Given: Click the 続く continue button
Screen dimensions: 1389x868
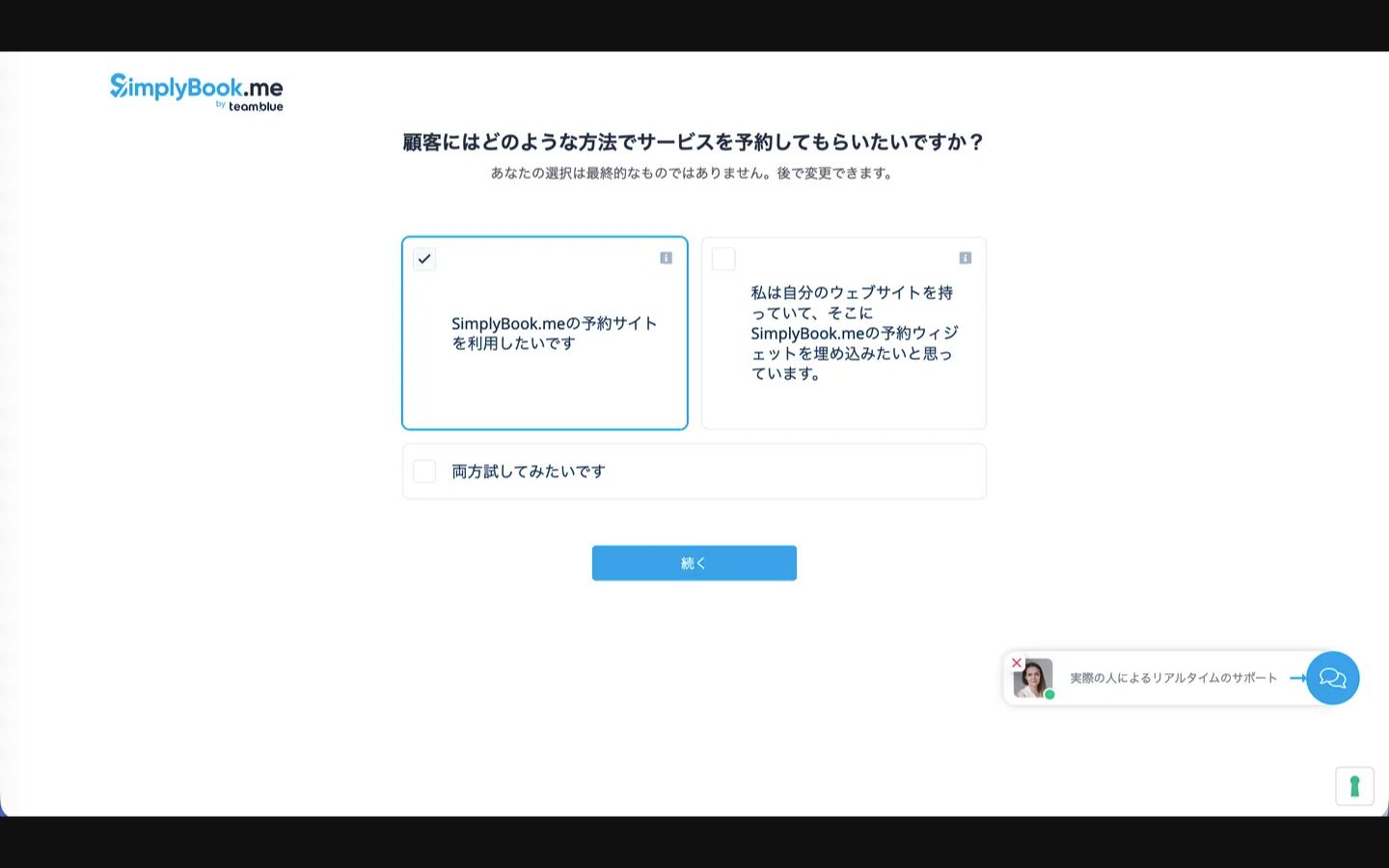Looking at the screenshot, I should (x=694, y=563).
